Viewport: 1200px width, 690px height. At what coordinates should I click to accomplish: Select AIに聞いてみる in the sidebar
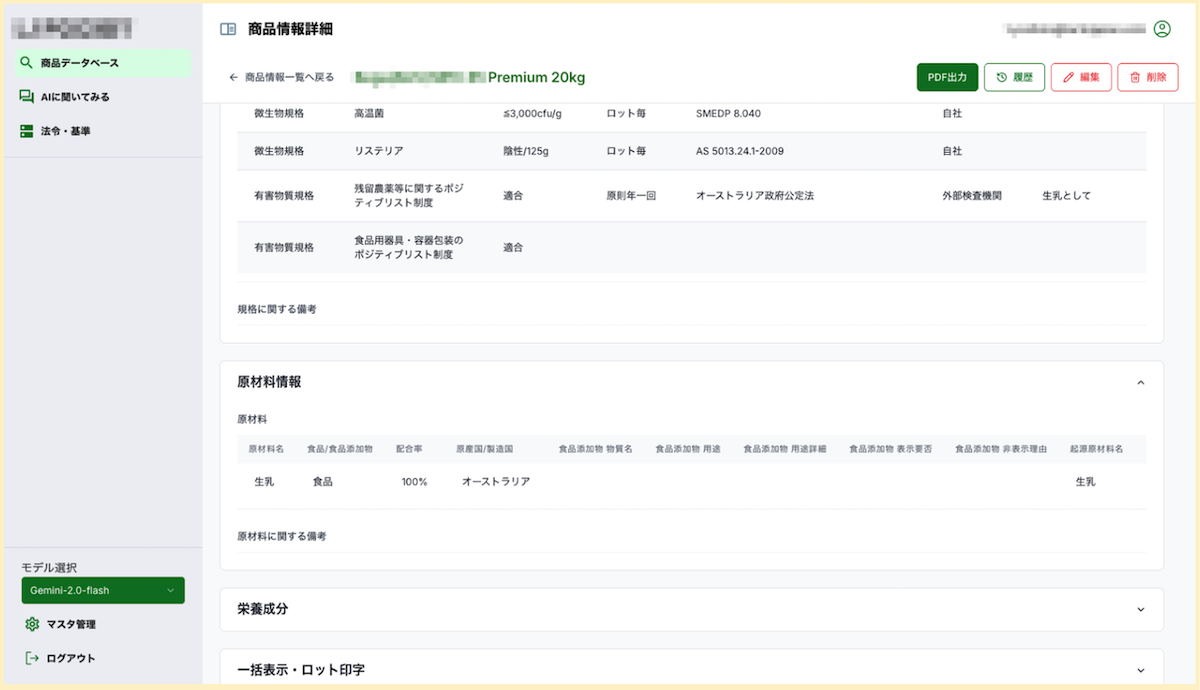75,97
